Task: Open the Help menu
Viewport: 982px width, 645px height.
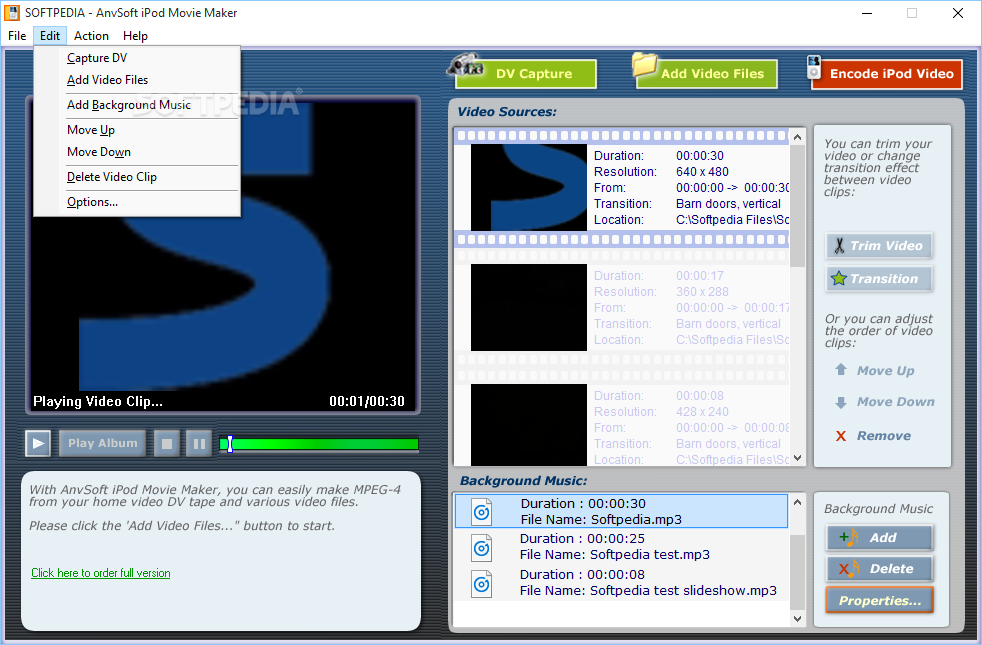Action: point(135,36)
